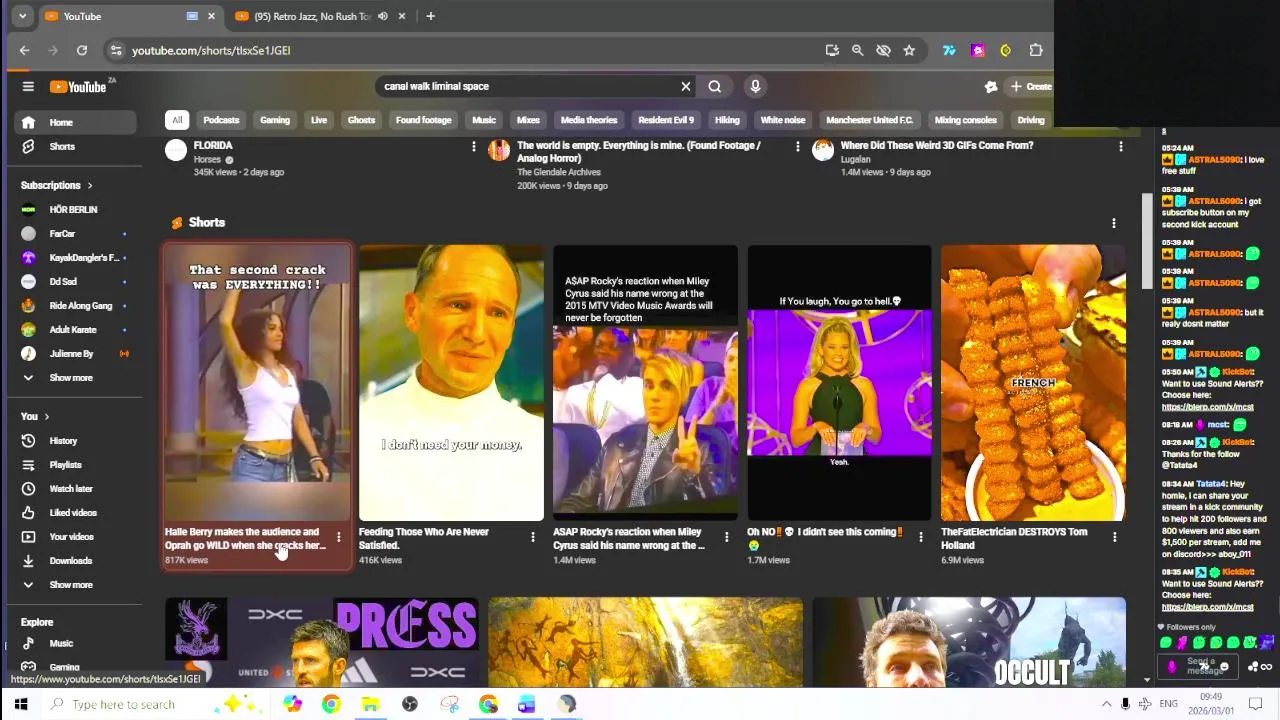1280x720 pixels.
Task: Open The Glendale Archives channel avatar
Action: tap(499, 151)
